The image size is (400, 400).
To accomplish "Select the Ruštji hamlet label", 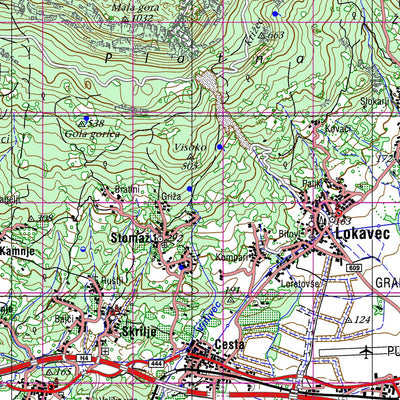I will coord(112,281).
